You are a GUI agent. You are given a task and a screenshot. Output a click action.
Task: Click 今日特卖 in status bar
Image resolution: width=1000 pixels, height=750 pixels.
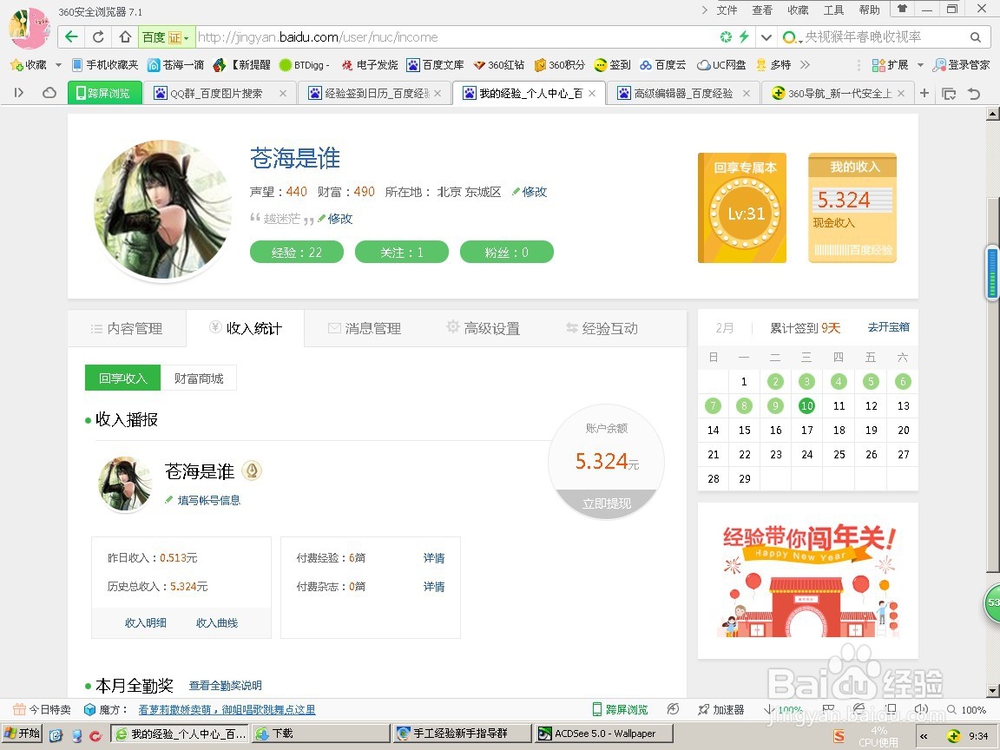click(x=42, y=710)
